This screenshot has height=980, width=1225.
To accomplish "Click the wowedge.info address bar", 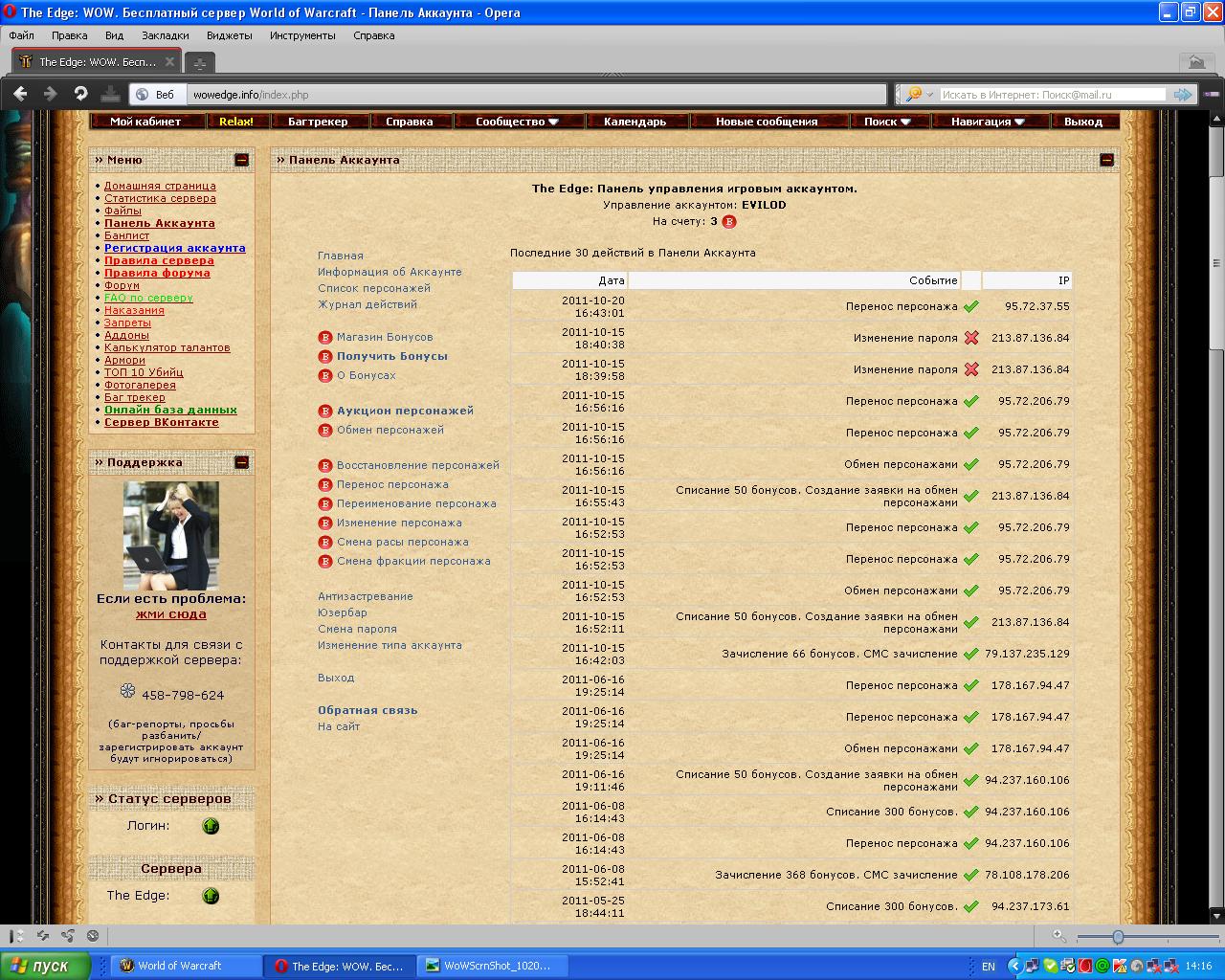I will click(x=536, y=94).
